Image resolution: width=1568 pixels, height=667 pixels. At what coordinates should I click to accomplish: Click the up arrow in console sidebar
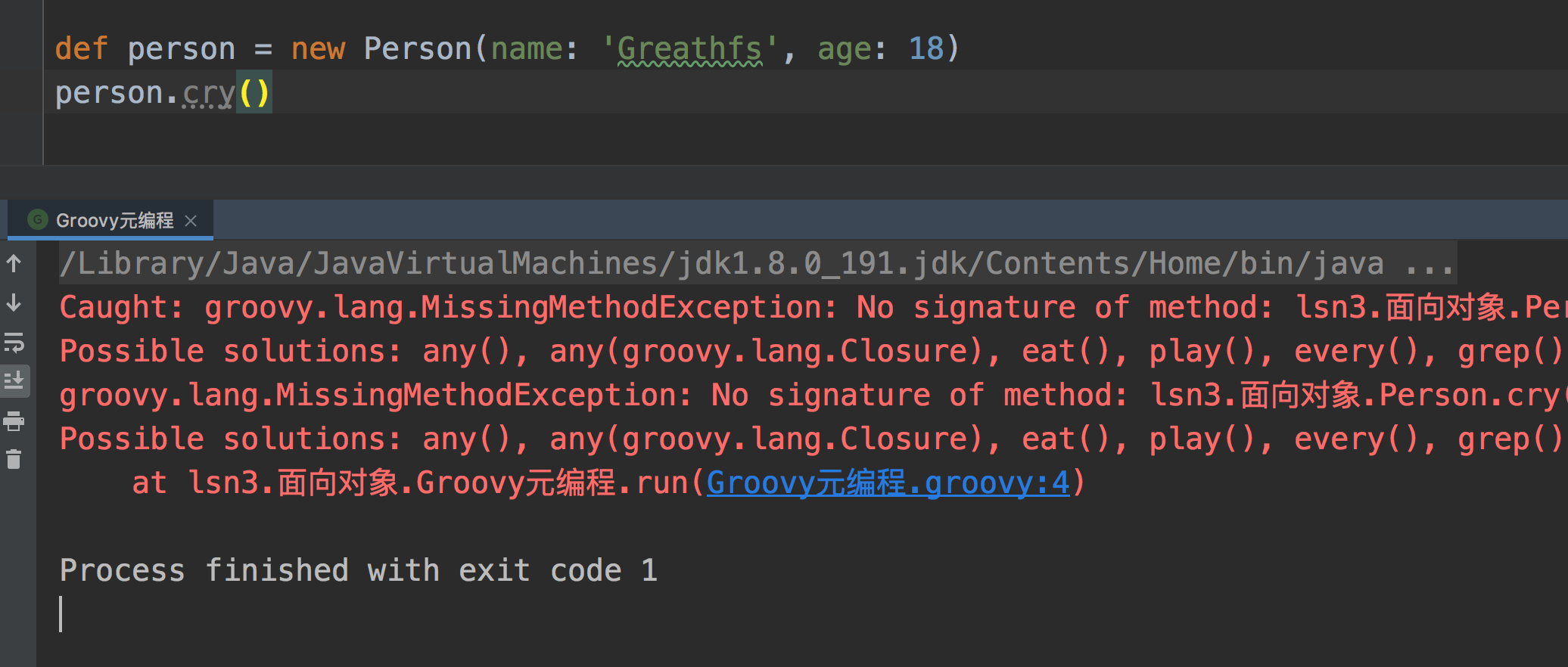coord(14,263)
